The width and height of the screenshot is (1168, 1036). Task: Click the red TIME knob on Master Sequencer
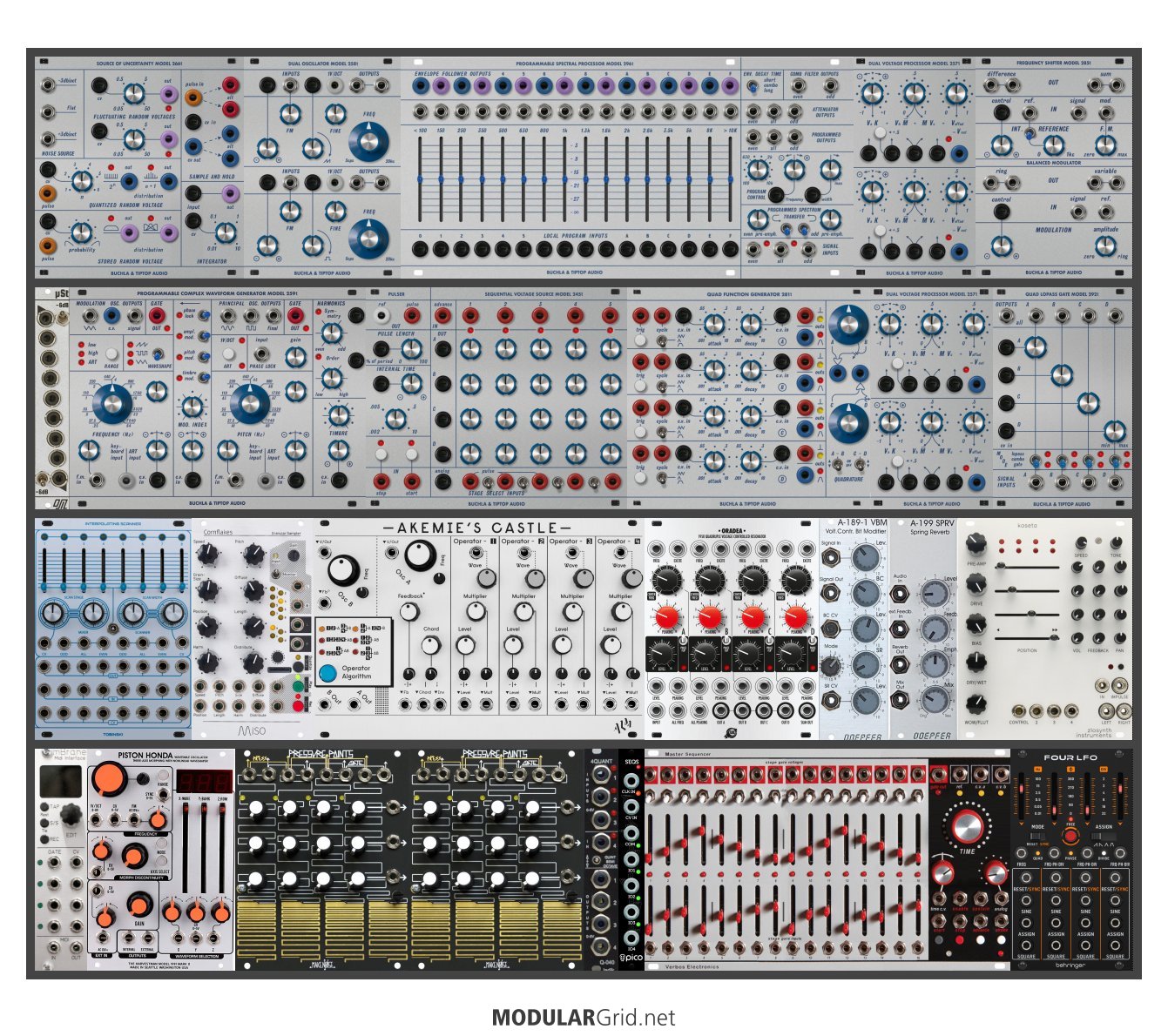pyautogui.click(x=967, y=828)
